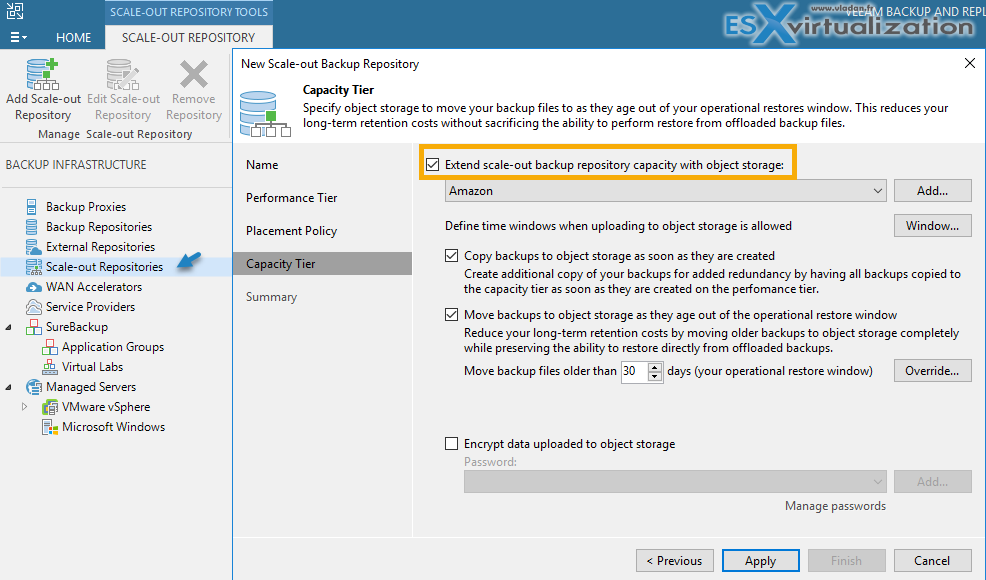Select Backup Repositories tree item
Screen dimensions: 986x580
[99, 226]
